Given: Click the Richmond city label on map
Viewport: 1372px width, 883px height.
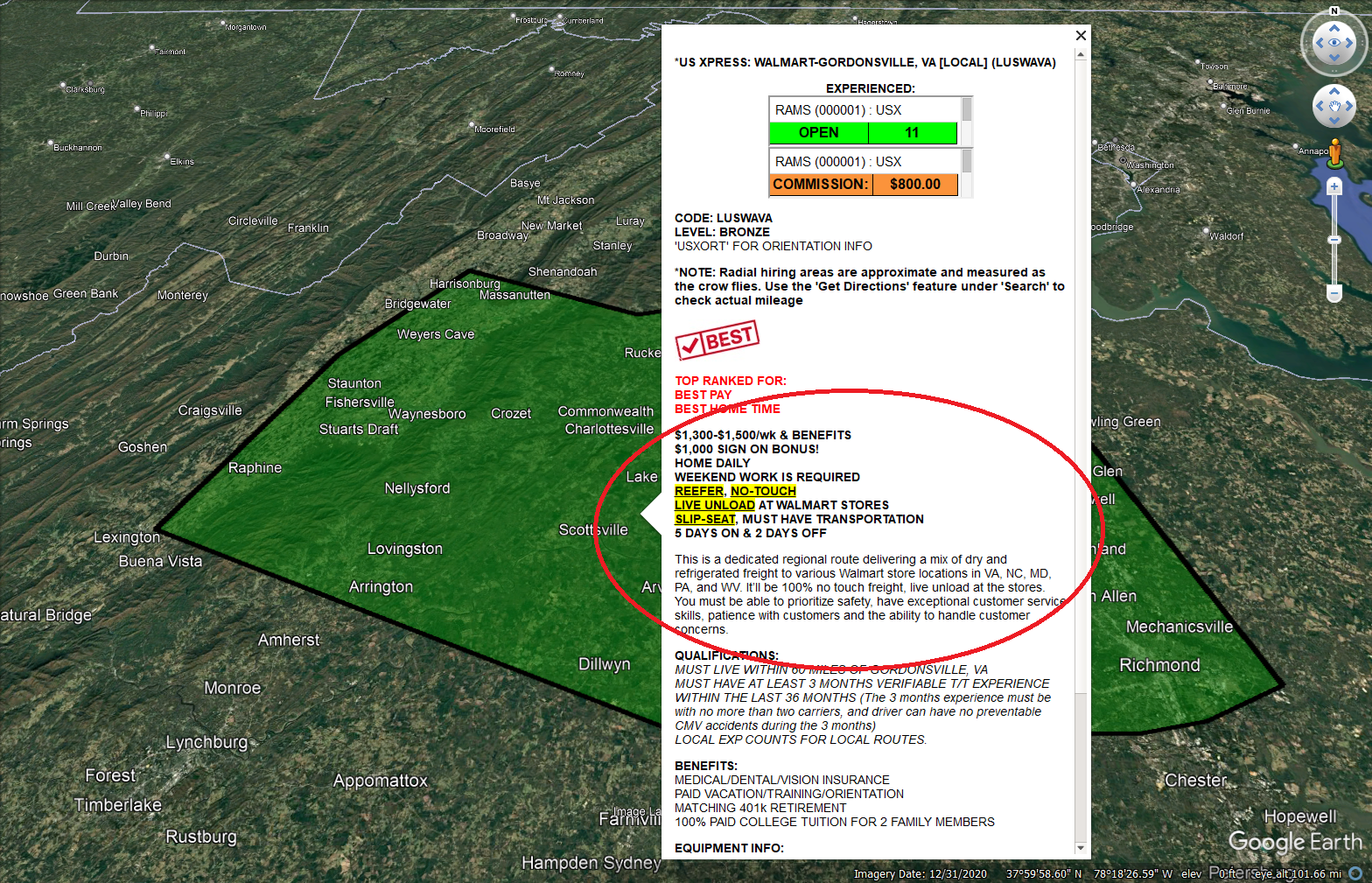Looking at the screenshot, I should 1159,665.
